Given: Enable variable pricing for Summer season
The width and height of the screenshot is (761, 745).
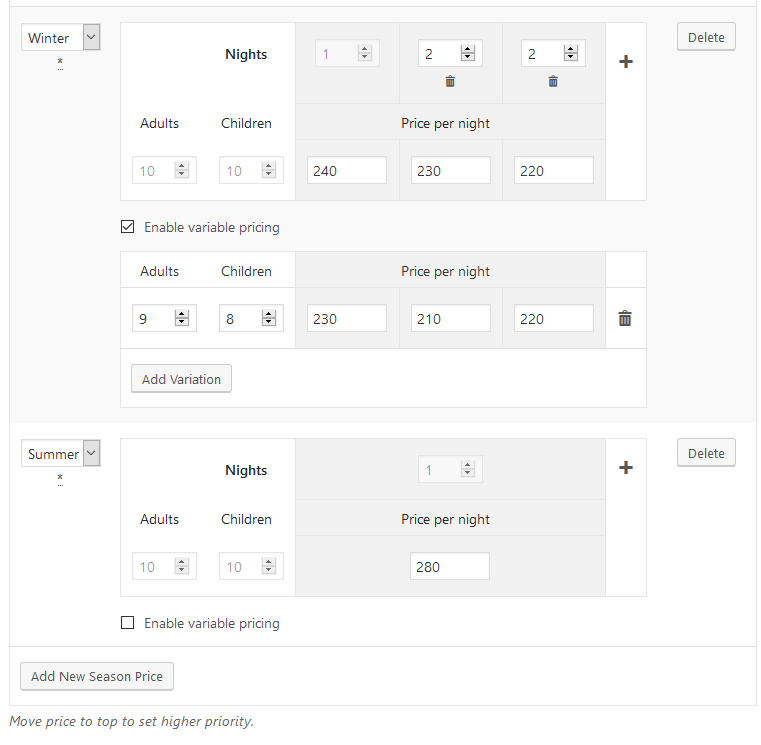Looking at the screenshot, I should [x=127, y=623].
